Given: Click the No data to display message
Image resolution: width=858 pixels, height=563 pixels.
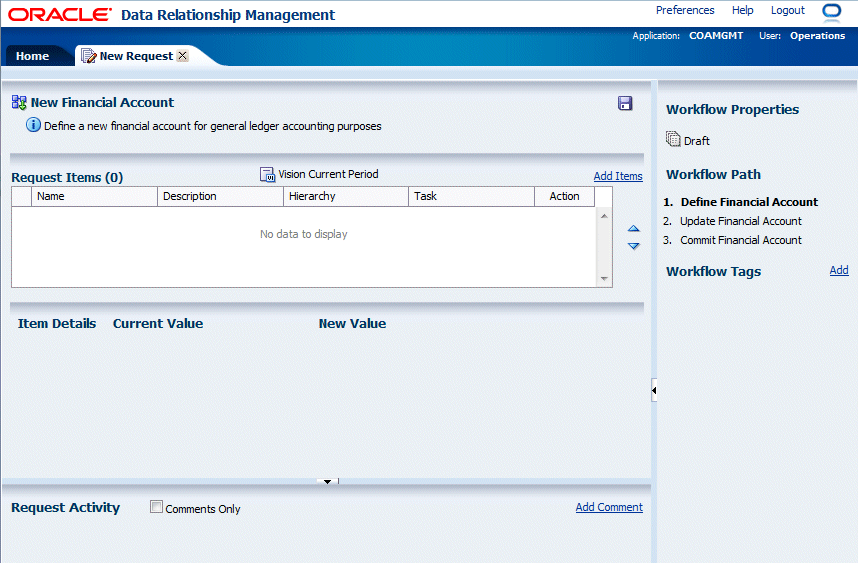Looking at the screenshot, I should coord(304,234).
